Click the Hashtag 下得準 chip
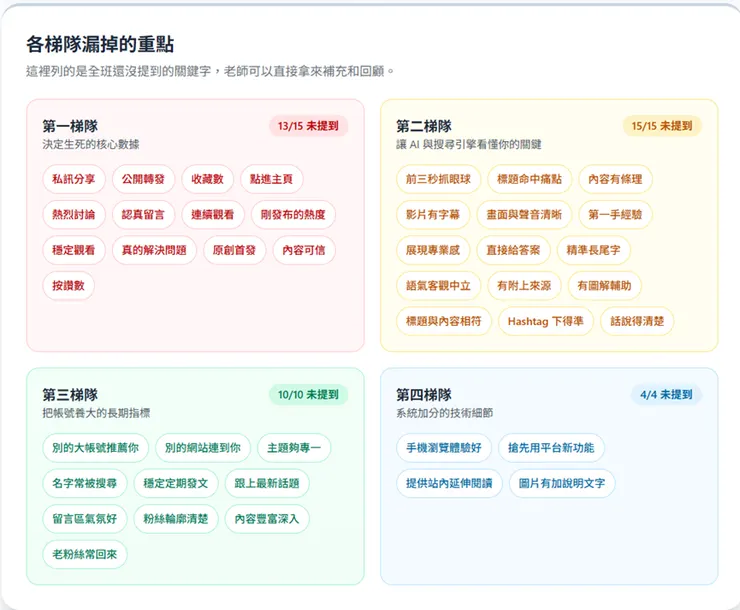Screen dimensions: 740x610 [x=546, y=321]
